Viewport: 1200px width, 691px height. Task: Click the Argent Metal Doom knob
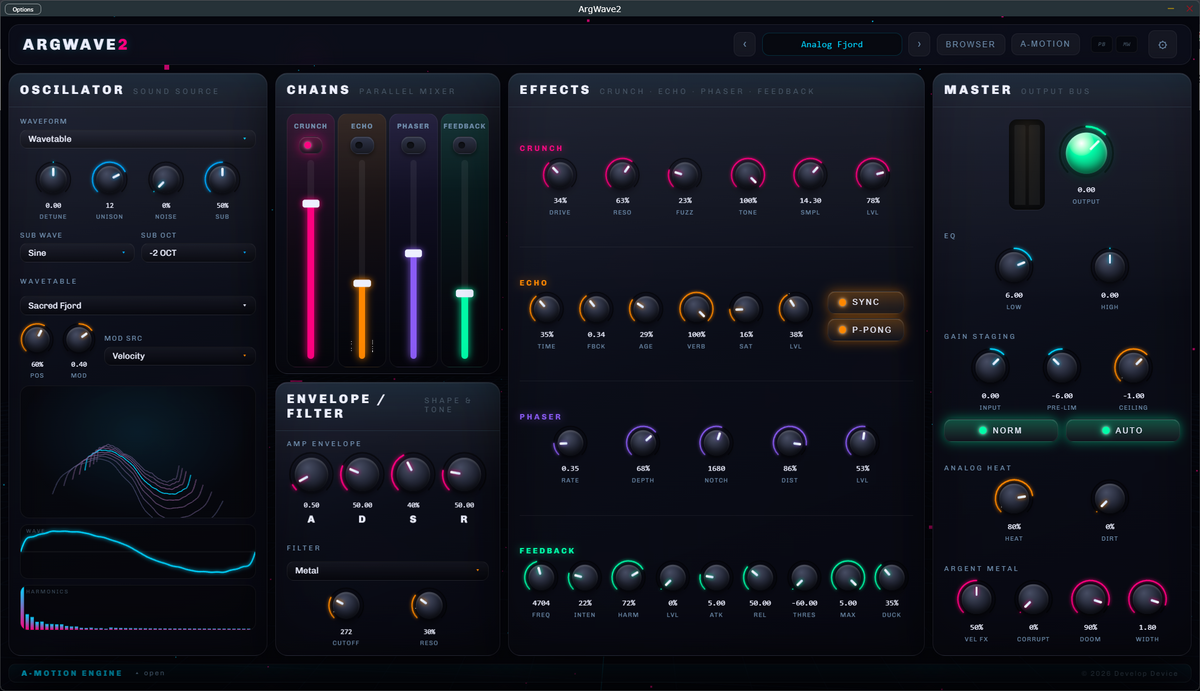[x=1090, y=599]
